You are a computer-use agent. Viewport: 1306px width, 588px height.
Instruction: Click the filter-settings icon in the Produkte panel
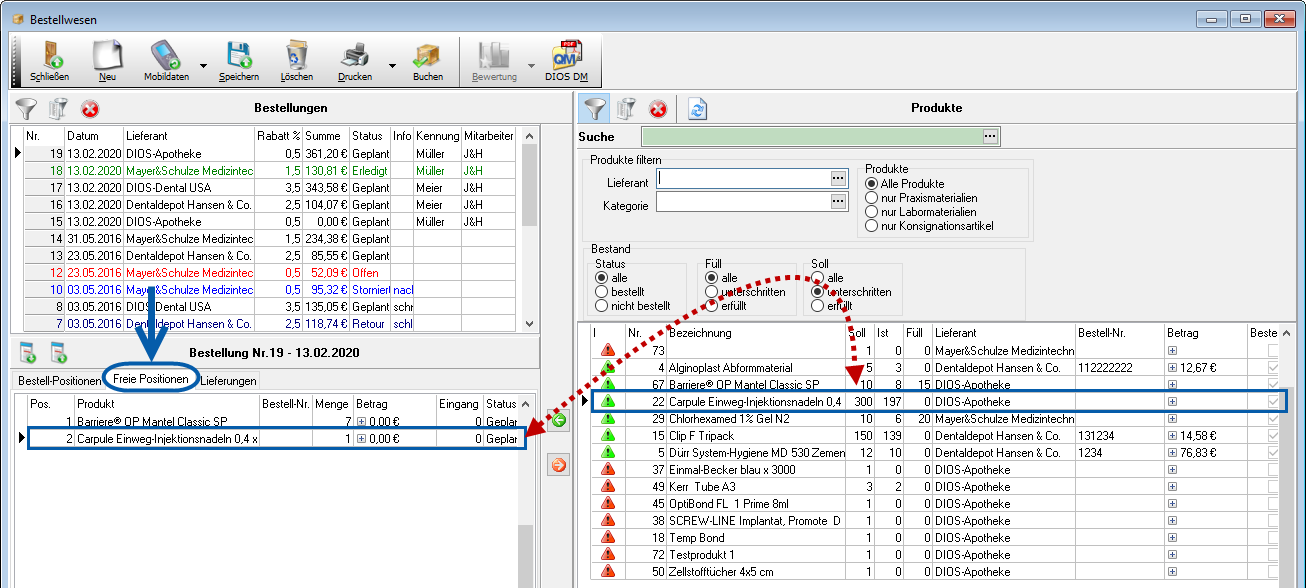tap(626, 108)
